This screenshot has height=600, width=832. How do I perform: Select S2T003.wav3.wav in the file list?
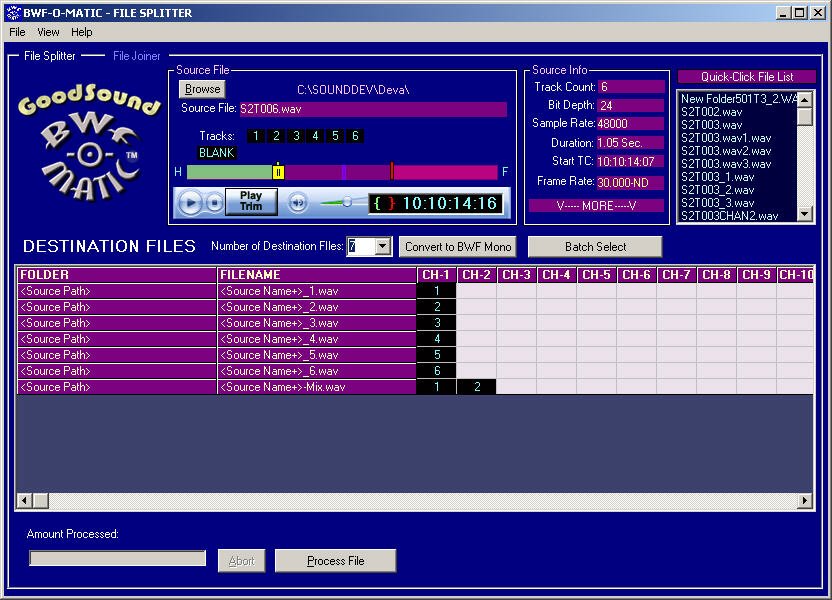pyautogui.click(x=726, y=164)
